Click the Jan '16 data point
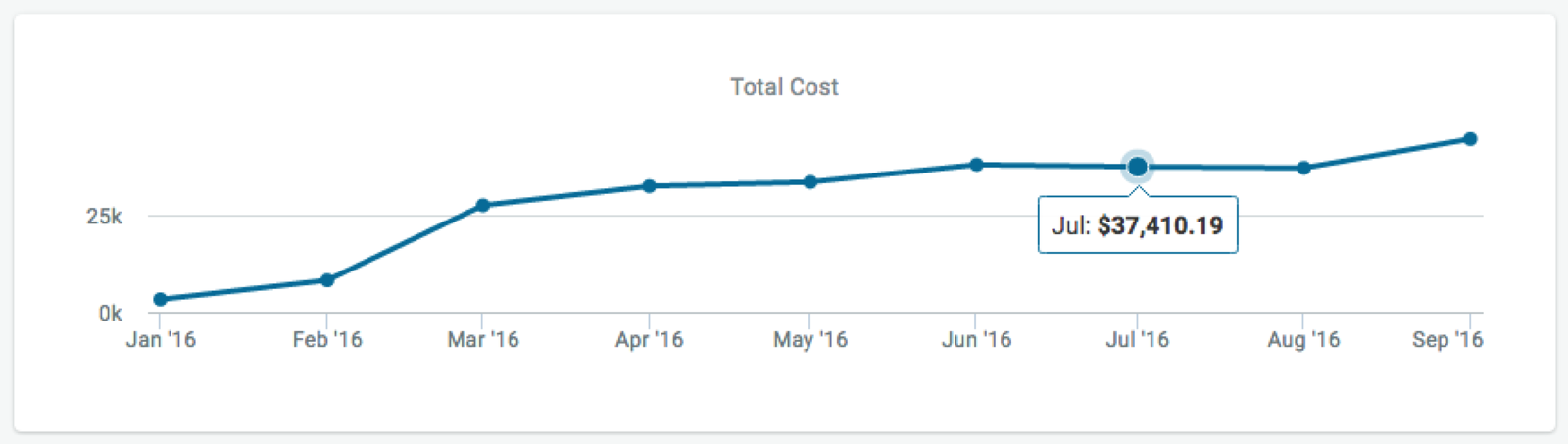1568x444 pixels. pos(160,299)
